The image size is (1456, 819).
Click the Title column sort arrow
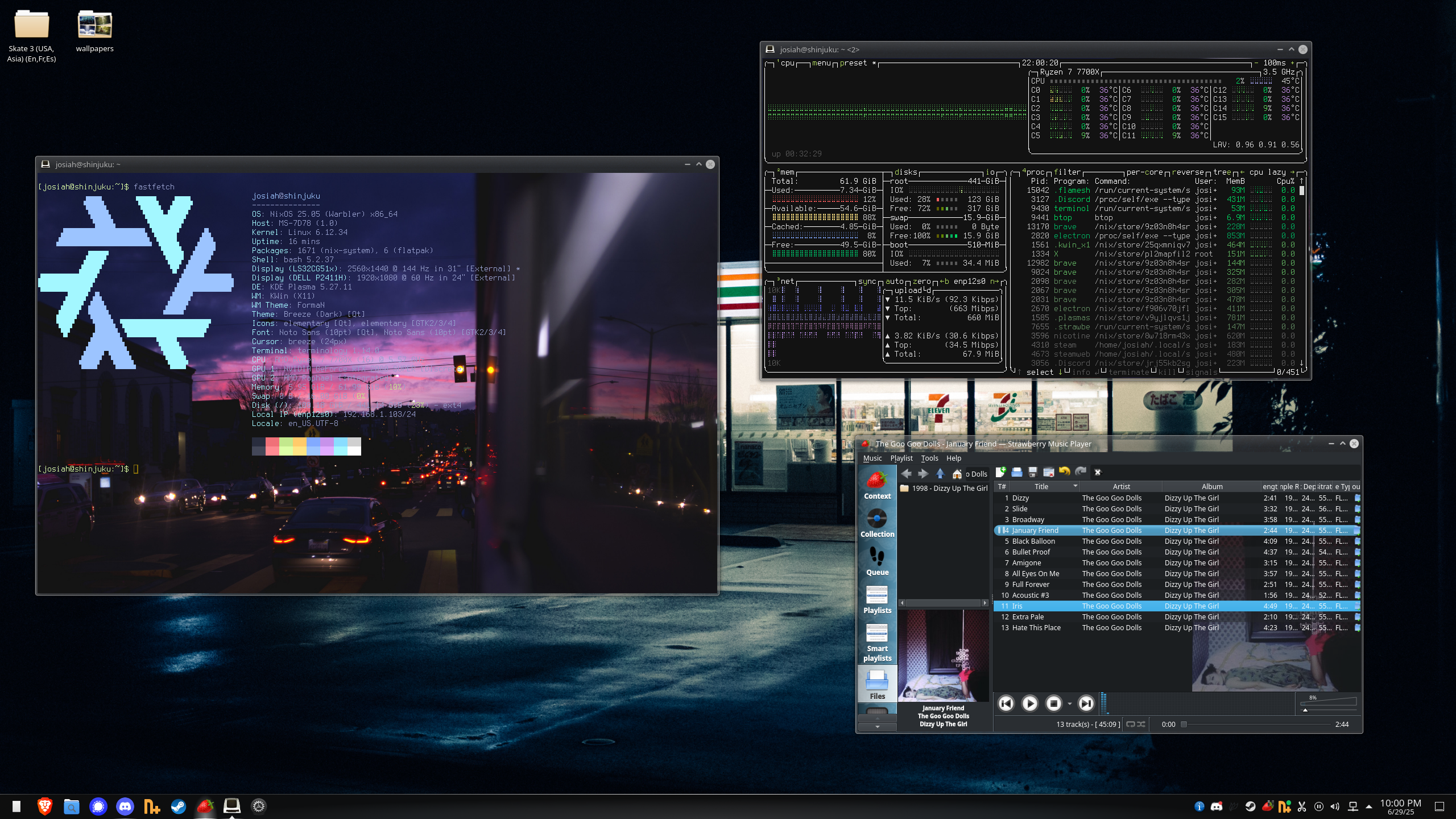(x=1075, y=486)
